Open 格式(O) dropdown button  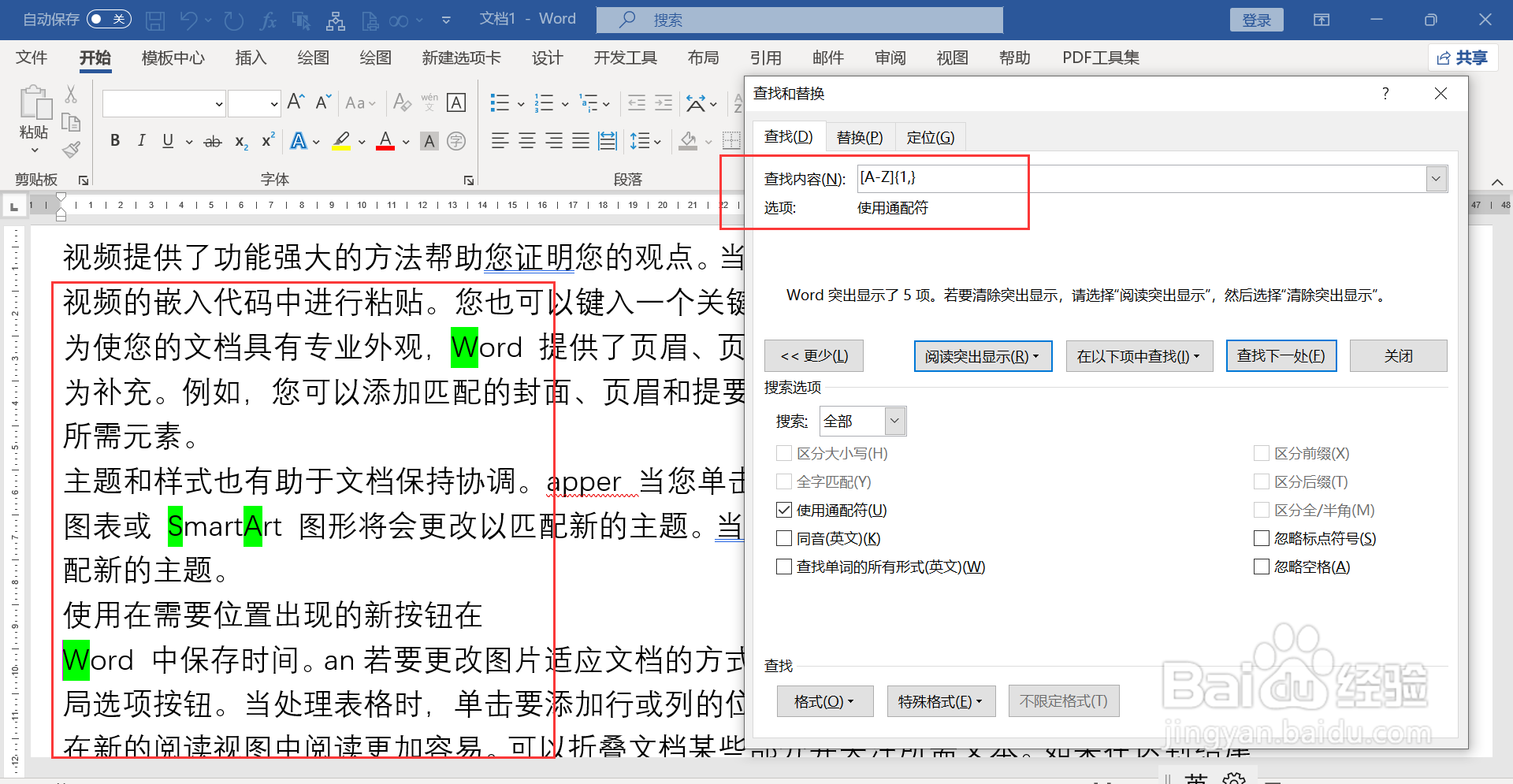coord(825,701)
